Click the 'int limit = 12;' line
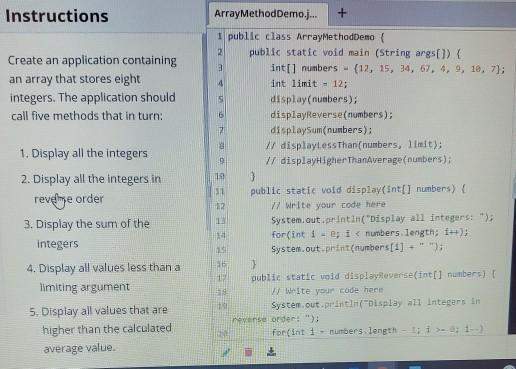The width and height of the screenshot is (516, 369). 309,83
